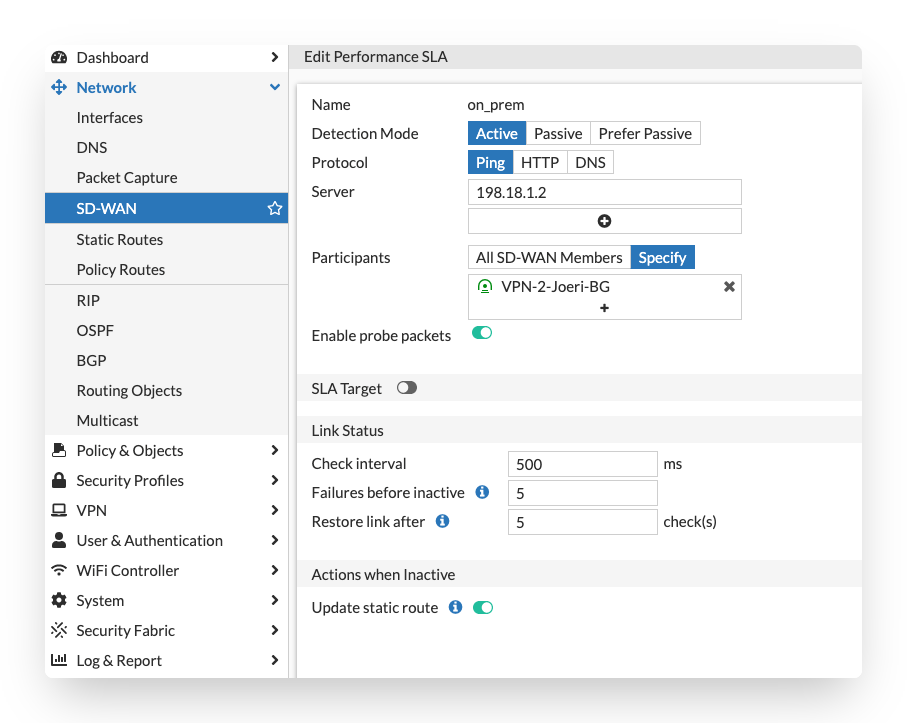
Task: Click the plus icon to add server
Action: tap(604, 221)
